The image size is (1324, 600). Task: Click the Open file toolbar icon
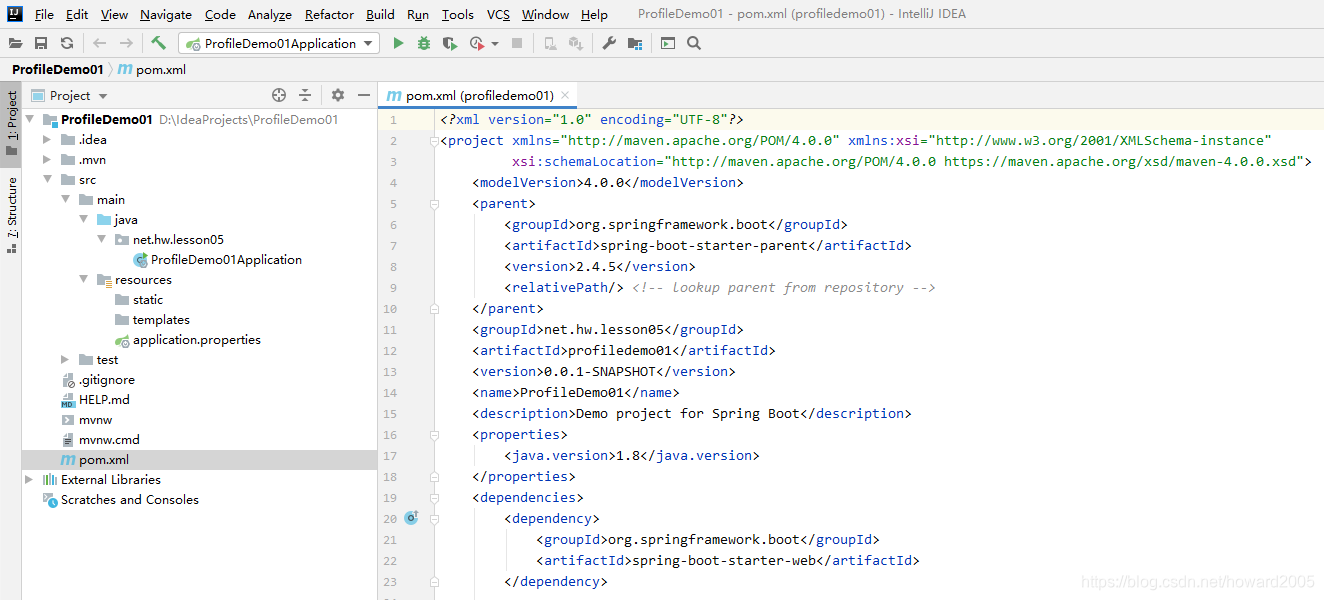(x=15, y=43)
